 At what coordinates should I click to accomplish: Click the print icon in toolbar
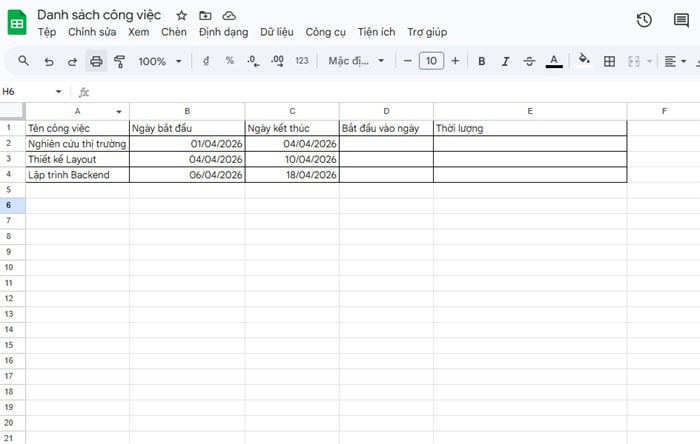click(96, 62)
